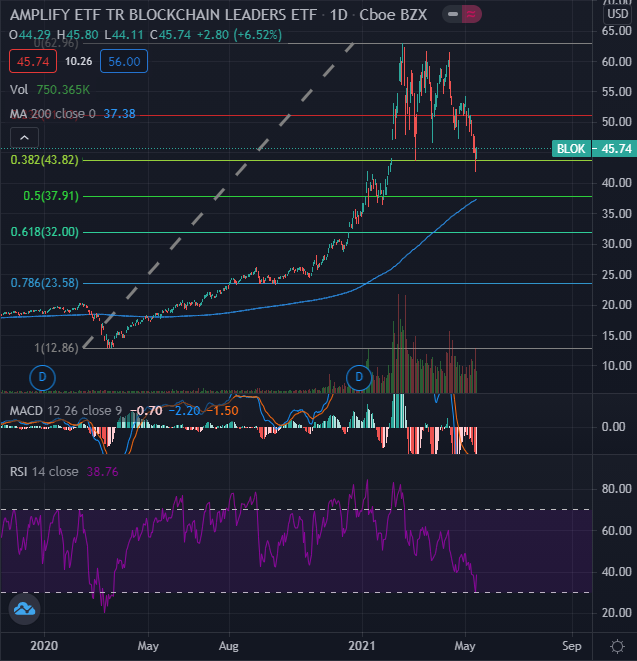Viewport: 637px width, 661px height.
Task: Select the Vol 750.365K indicator legend
Action: [x=50, y=89]
